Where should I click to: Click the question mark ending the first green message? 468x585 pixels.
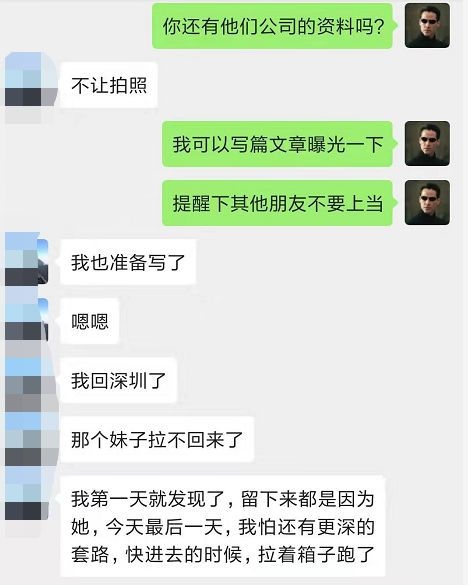click(x=378, y=26)
